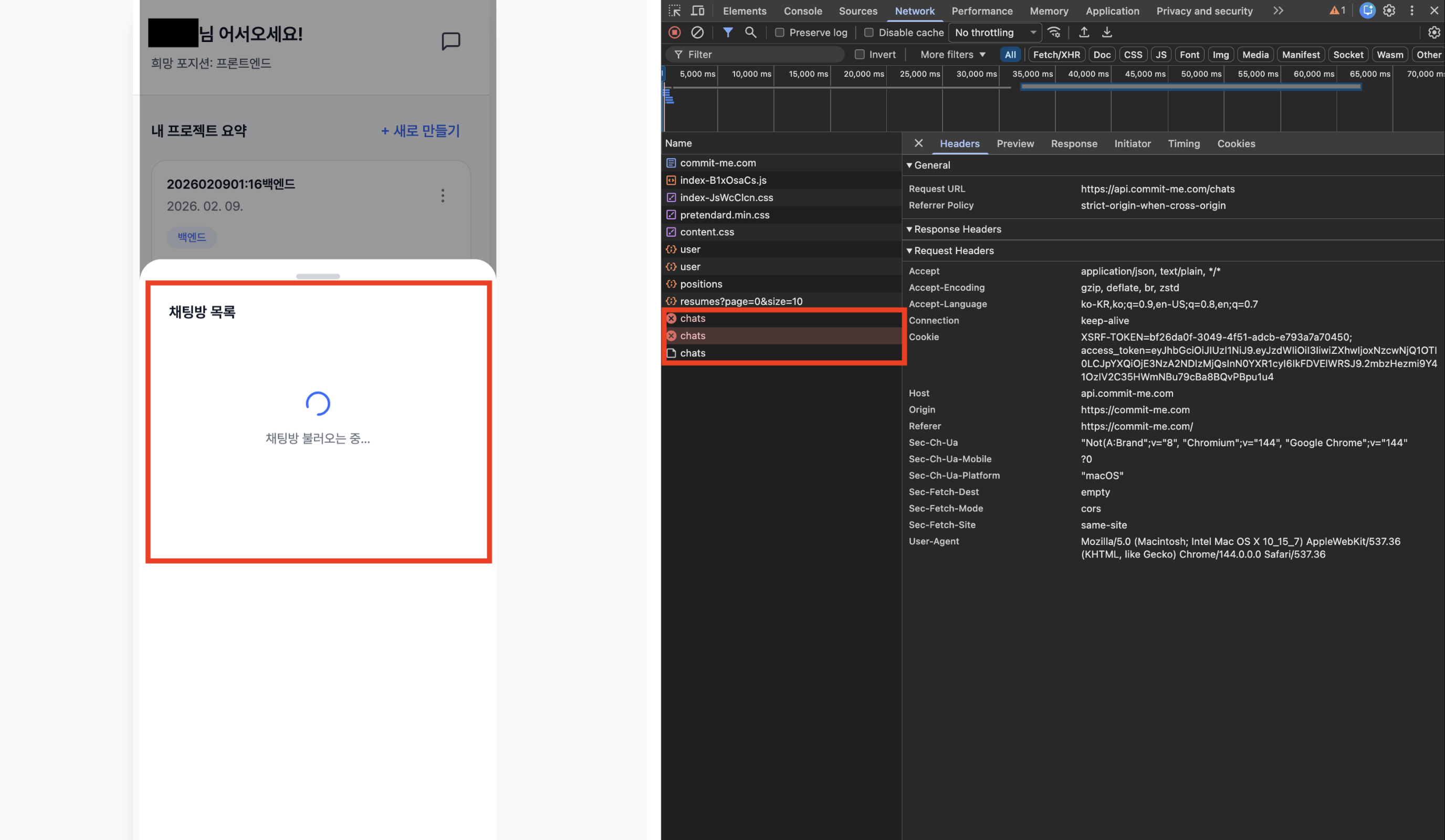This screenshot has height=840, width=1445.
Task: Toggle Preserve log checkbox
Action: pyautogui.click(x=779, y=33)
